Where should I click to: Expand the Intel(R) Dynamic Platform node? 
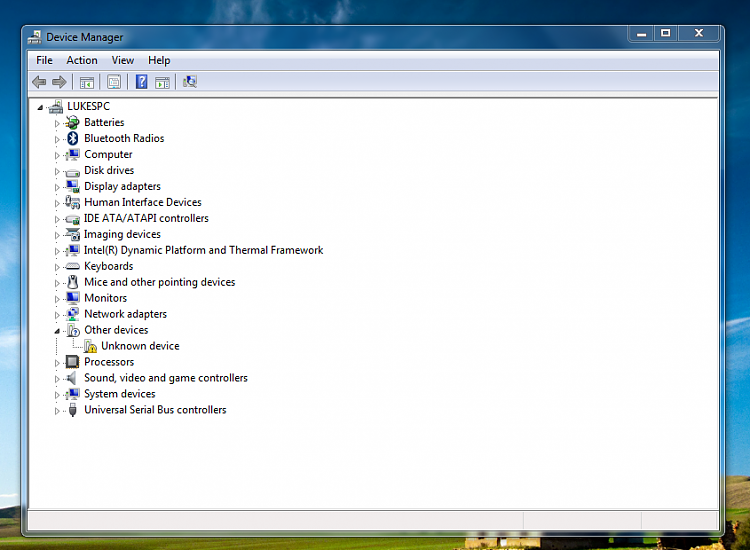(x=57, y=251)
